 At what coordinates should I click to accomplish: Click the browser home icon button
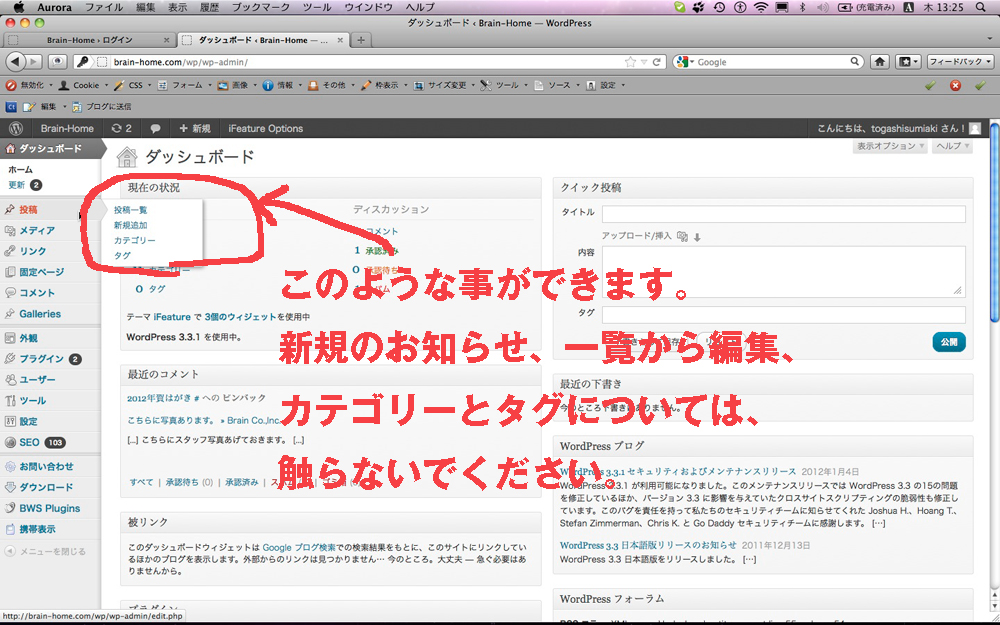[880, 62]
